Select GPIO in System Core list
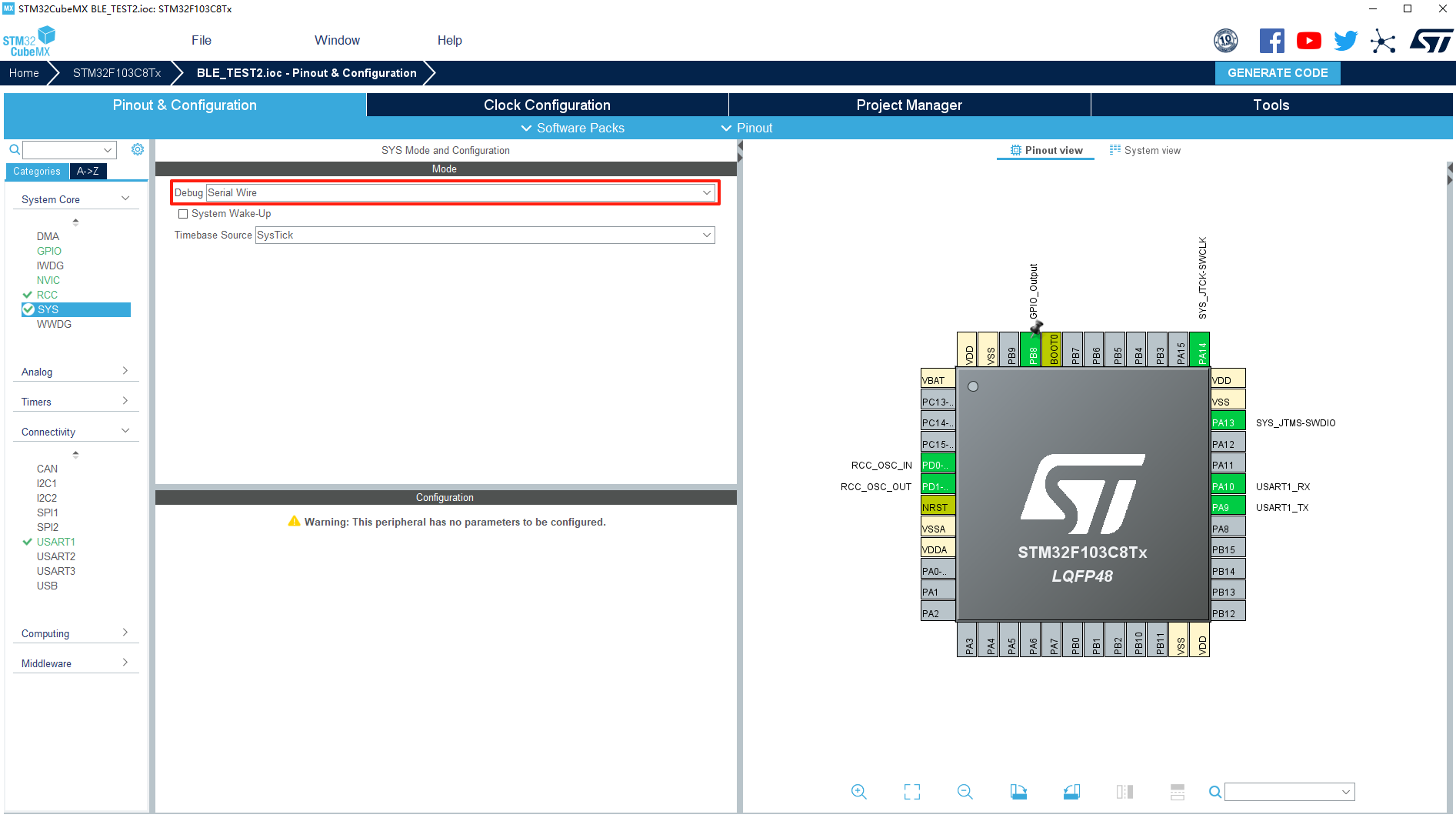This screenshot has width=1456, height=818. [x=49, y=251]
